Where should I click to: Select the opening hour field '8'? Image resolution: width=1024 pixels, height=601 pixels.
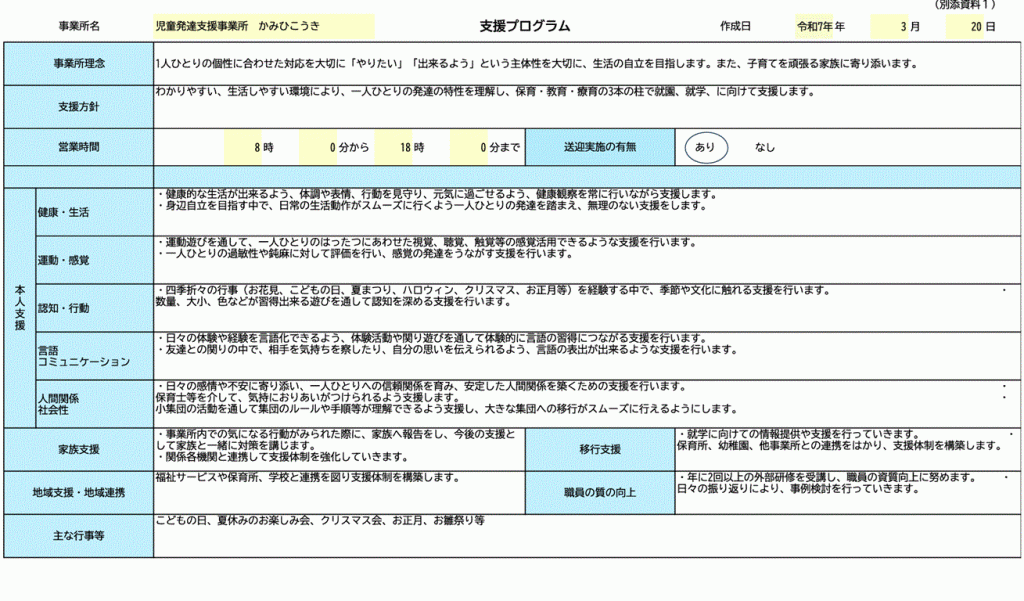coord(243,147)
